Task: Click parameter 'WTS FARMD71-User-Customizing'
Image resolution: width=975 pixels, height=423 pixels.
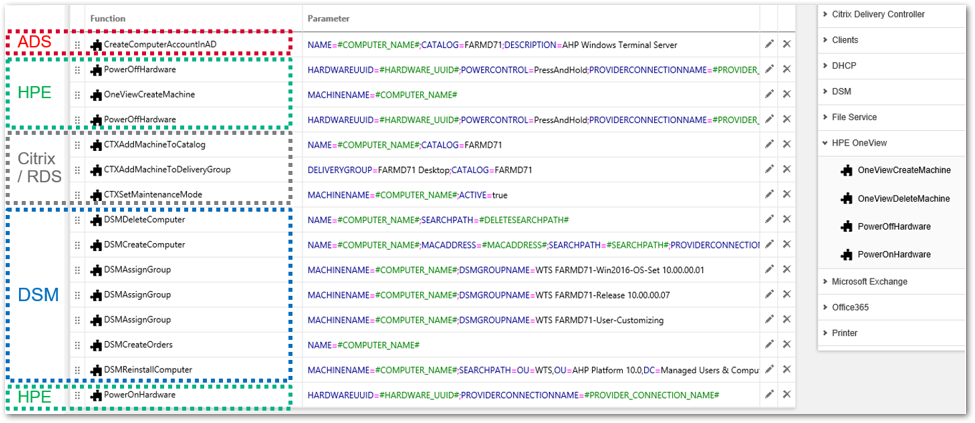Action: click(x=486, y=320)
